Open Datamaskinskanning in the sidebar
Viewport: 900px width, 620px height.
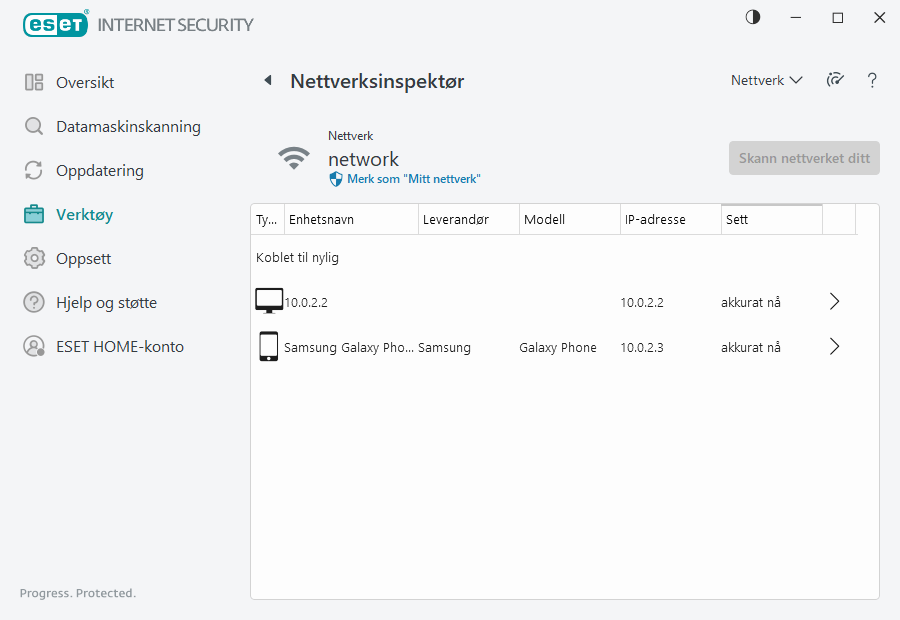128,127
